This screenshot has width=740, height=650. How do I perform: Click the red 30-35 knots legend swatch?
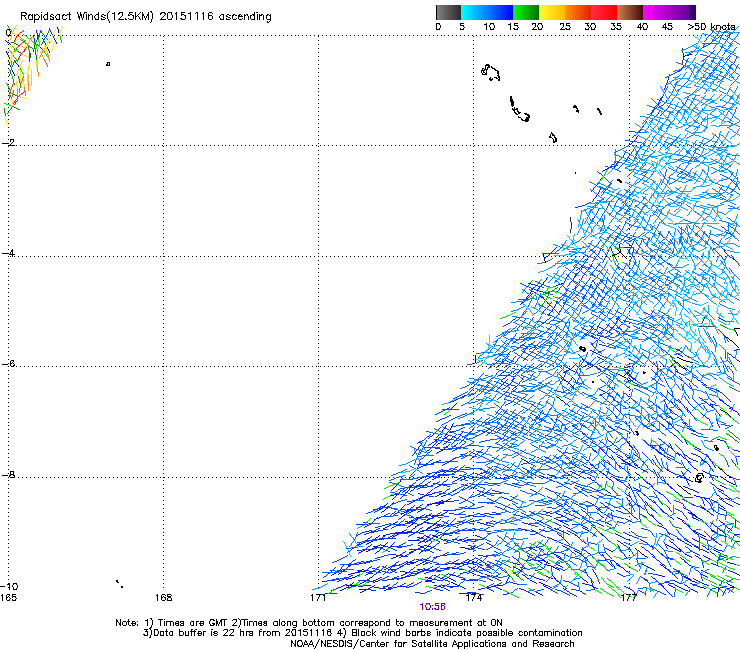(604, 12)
